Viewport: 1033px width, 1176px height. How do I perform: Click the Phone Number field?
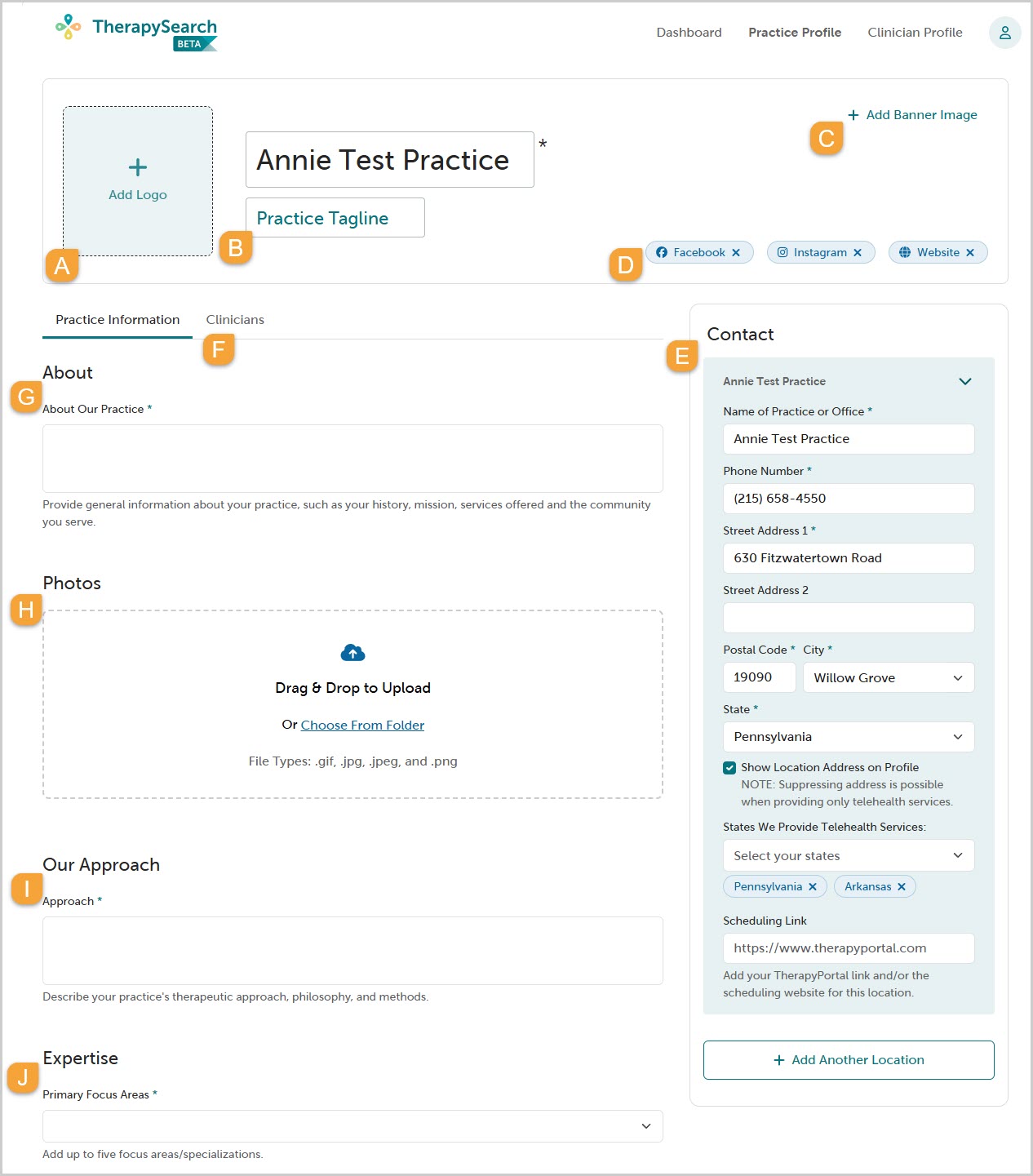(849, 499)
